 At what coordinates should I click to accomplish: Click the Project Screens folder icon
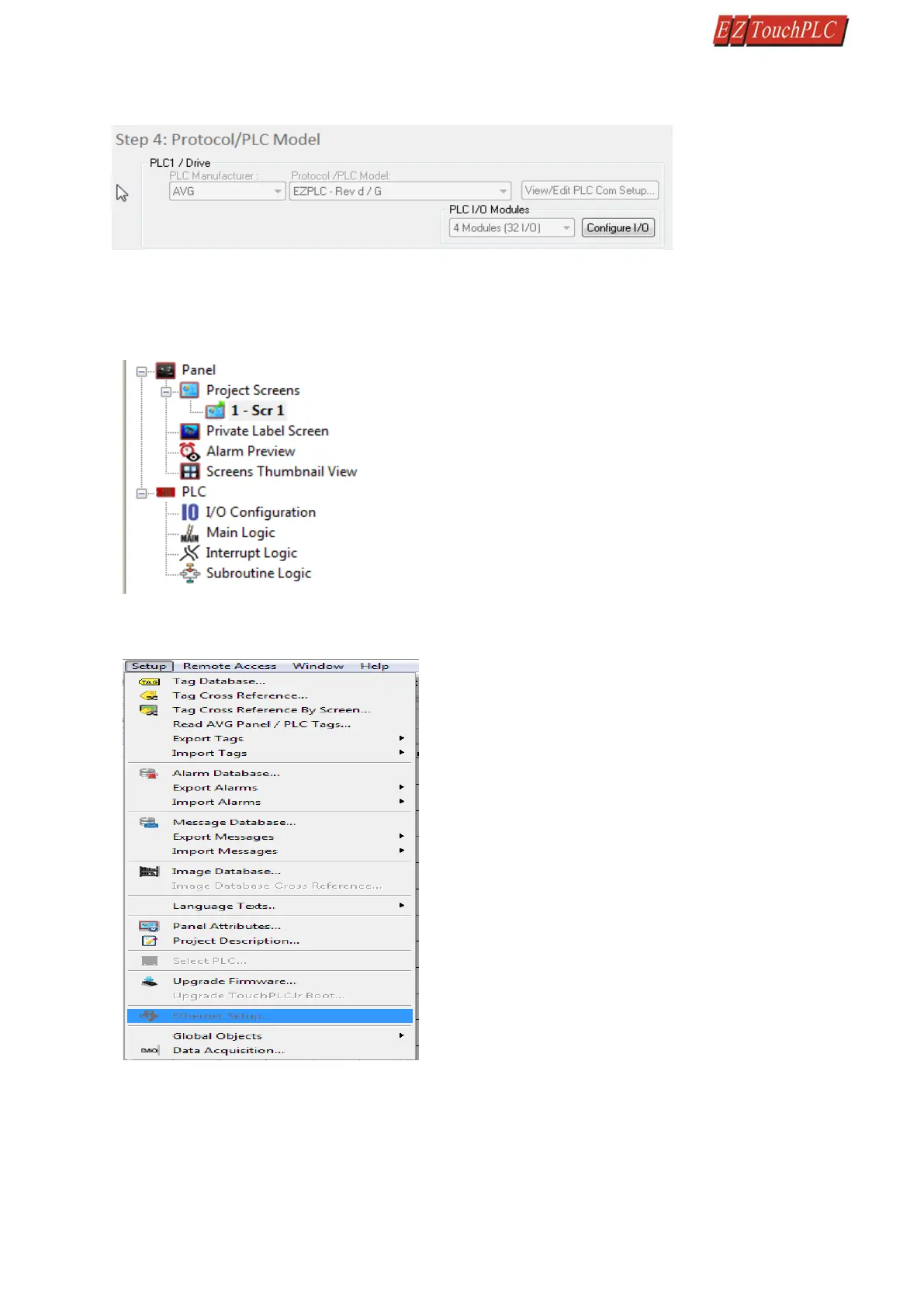tap(189, 390)
